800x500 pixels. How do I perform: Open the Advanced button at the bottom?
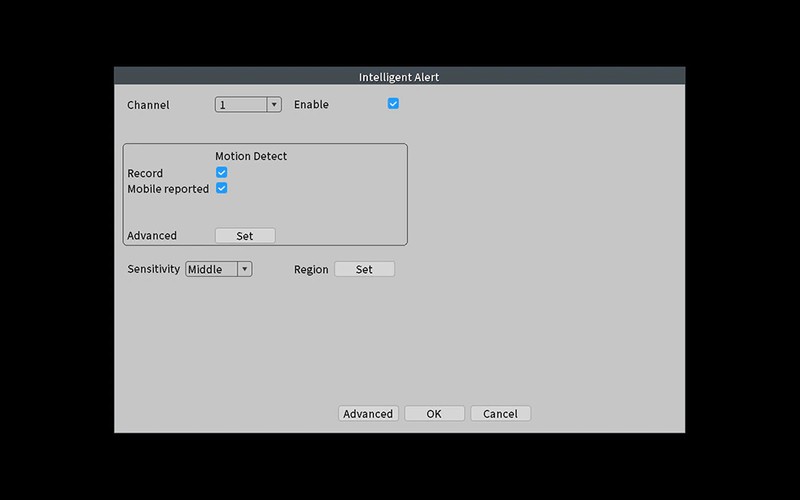point(368,414)
